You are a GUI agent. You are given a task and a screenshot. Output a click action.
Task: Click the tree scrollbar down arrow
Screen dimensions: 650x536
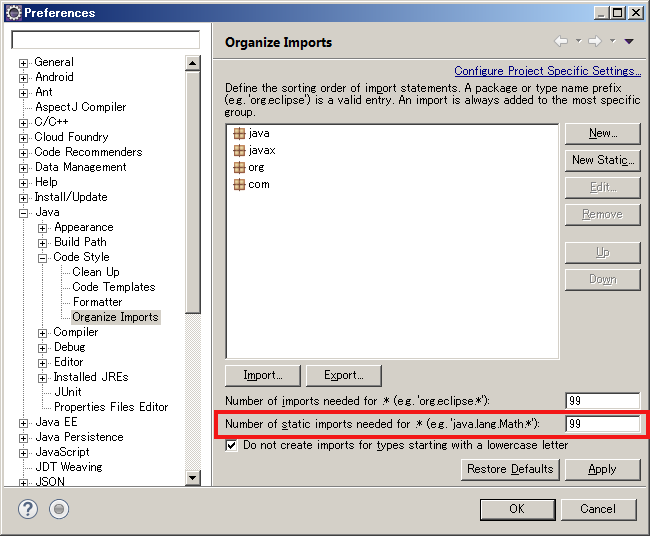[192, 478]
